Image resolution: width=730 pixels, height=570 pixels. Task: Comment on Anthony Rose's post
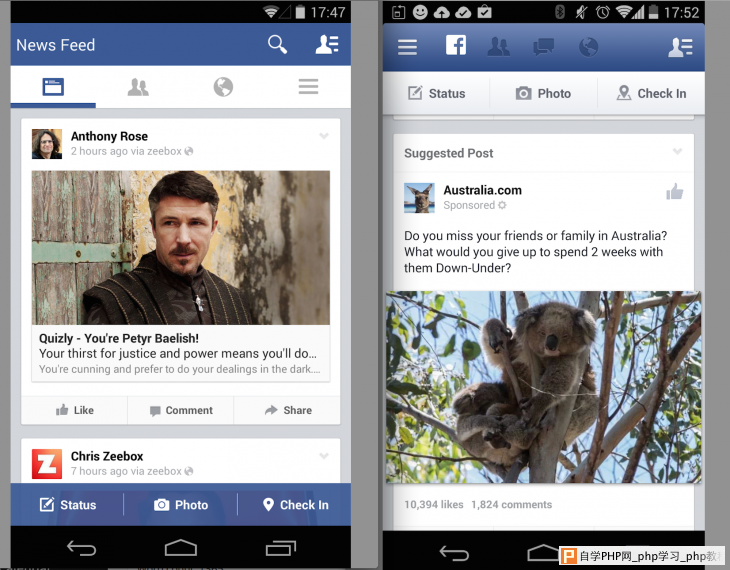click(181, 410)
